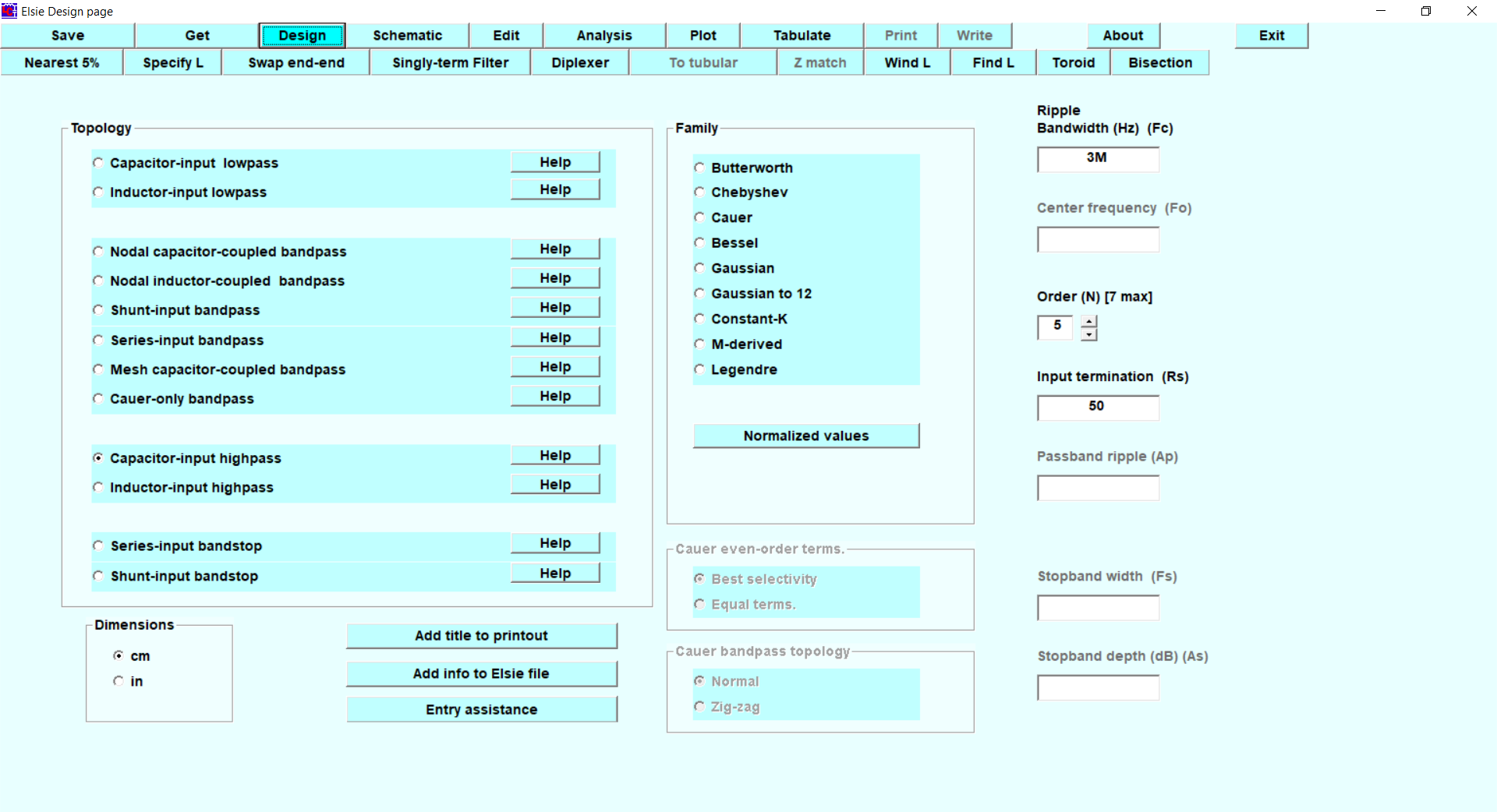Select Shunt-input bandstop topology
The image size is (1497, 812).
[x=98, y=576]
